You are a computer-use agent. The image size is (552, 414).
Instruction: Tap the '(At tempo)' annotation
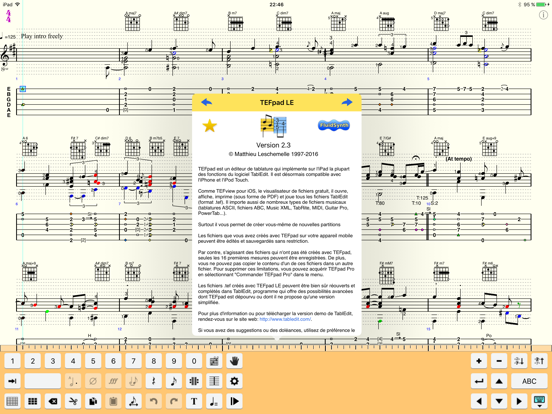point(459,159)
